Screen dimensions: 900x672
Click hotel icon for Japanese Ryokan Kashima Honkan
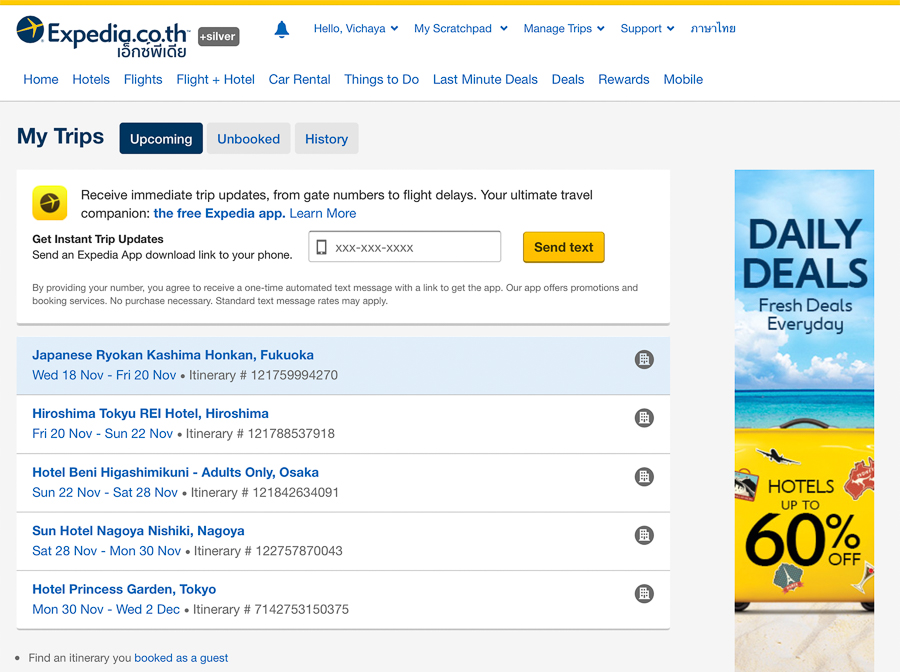644,359
